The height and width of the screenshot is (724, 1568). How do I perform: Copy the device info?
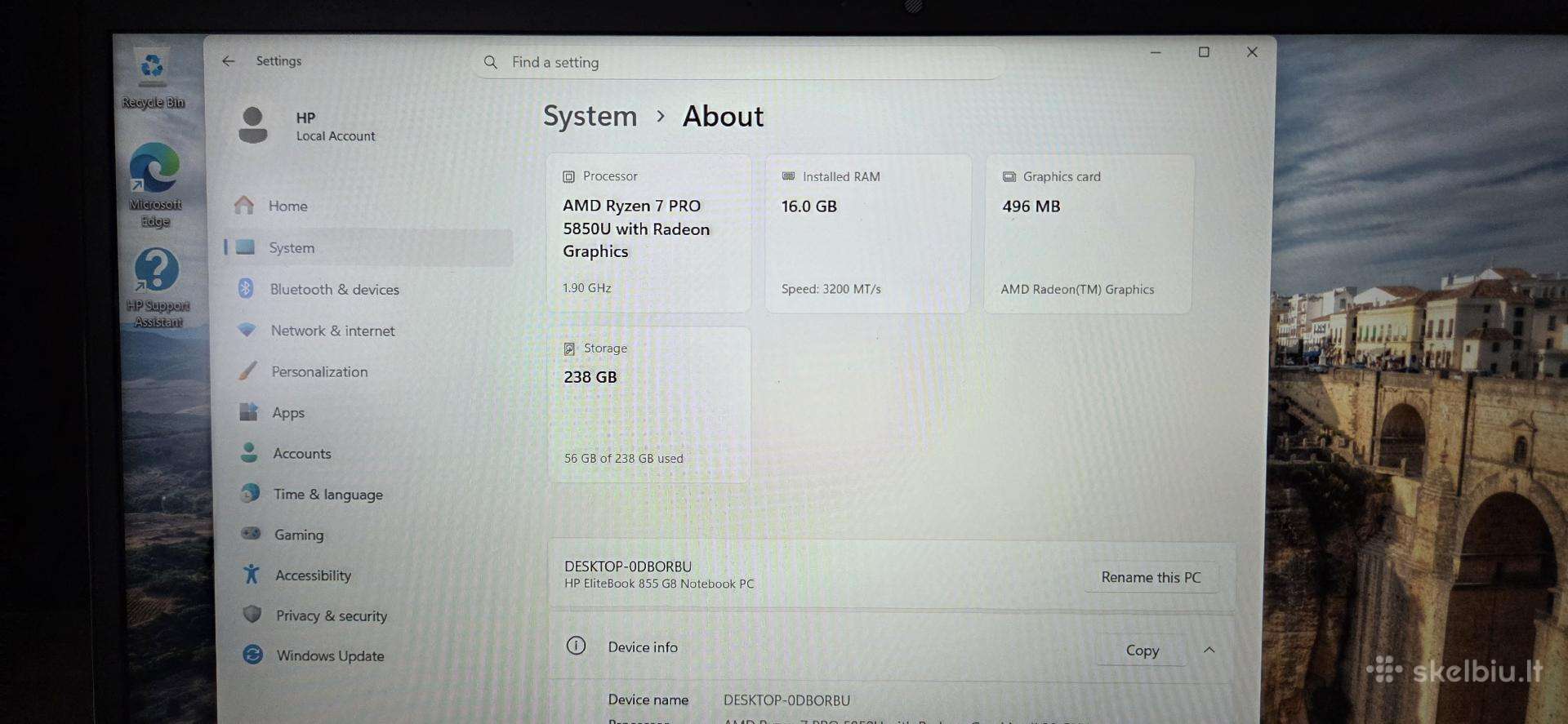point(1142,651)
